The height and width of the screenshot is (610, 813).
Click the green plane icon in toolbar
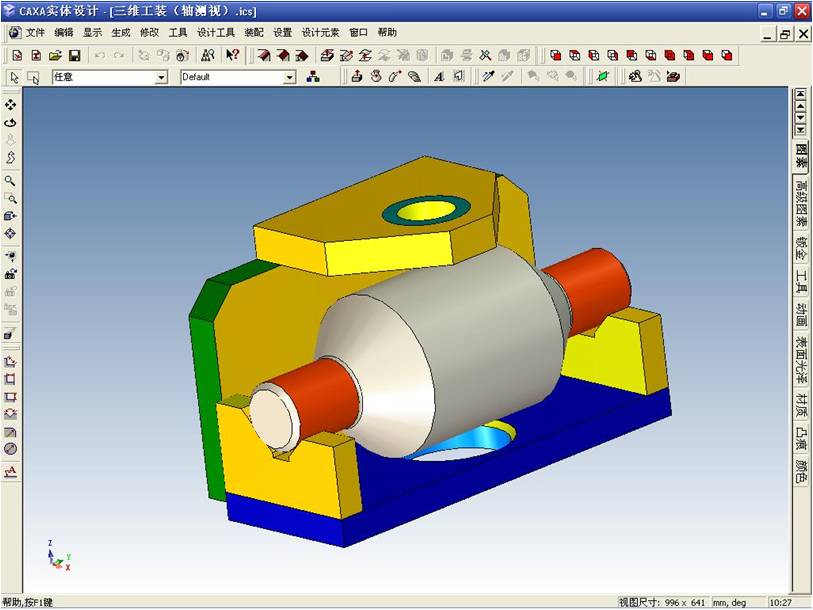[602, 76]
